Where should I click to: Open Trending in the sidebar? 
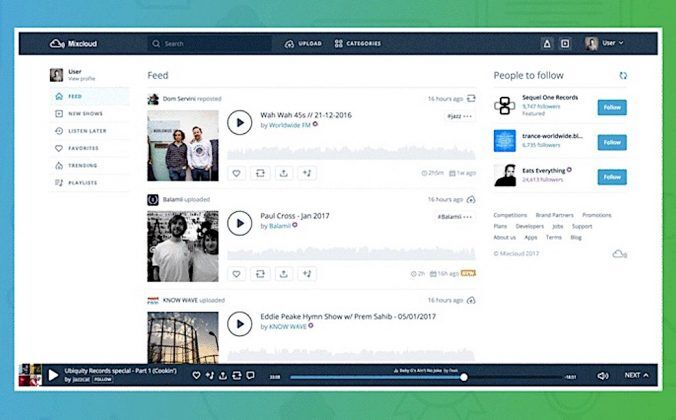pyautogui.click(x=89, y=165)
